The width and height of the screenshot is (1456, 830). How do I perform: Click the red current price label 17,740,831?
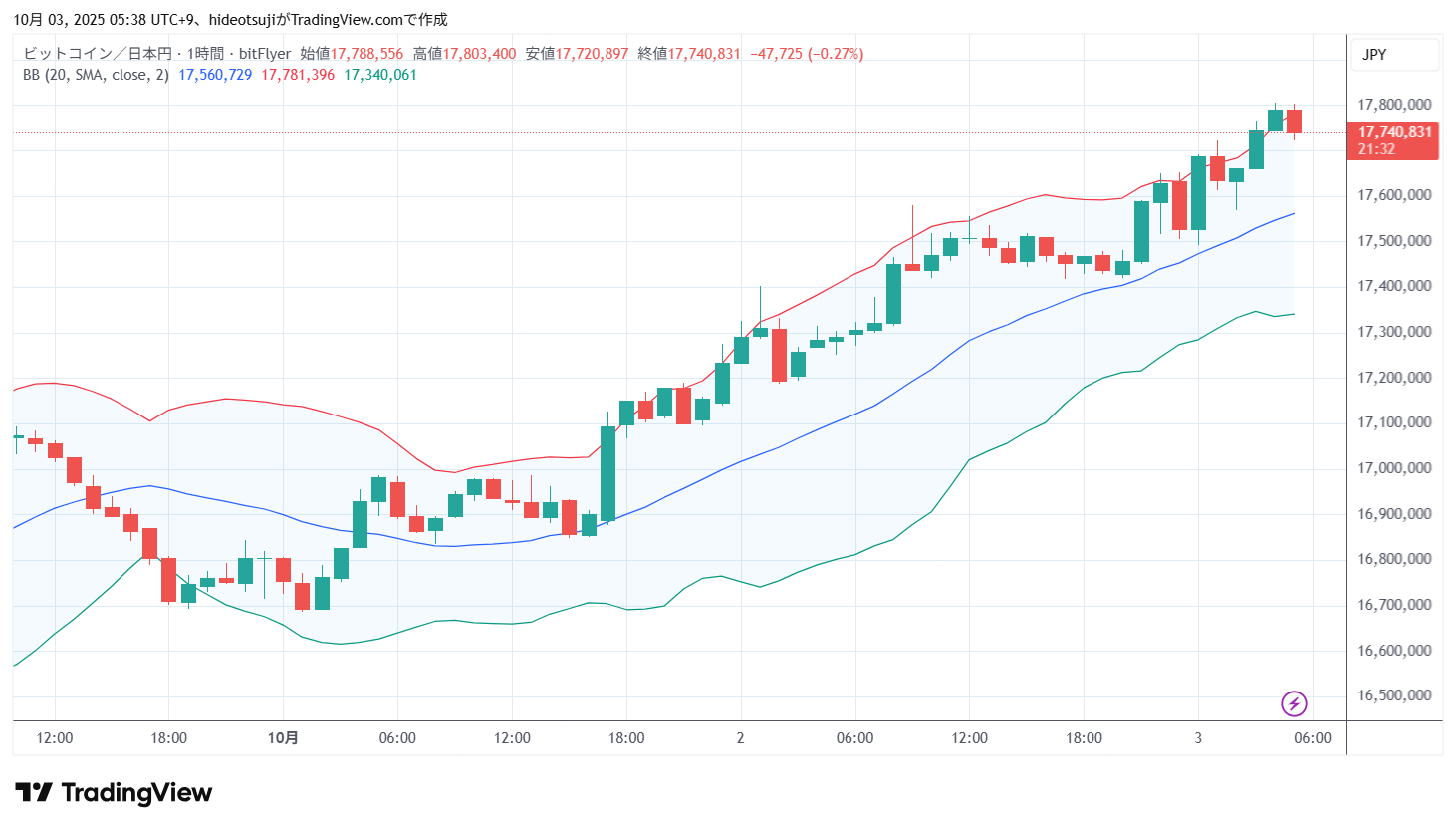pos(1394,132)
